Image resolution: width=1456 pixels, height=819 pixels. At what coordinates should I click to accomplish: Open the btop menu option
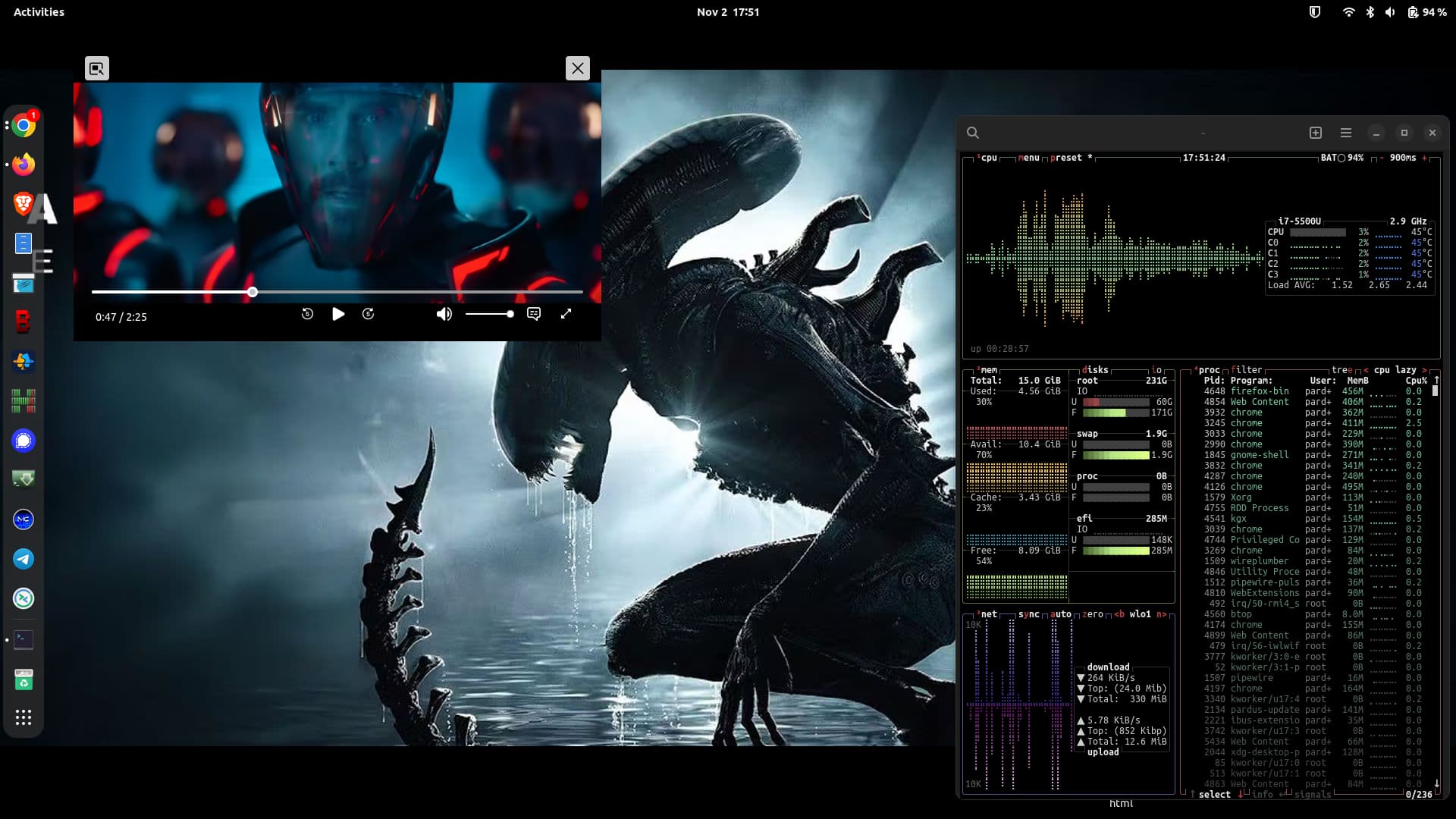(1029, 158)
